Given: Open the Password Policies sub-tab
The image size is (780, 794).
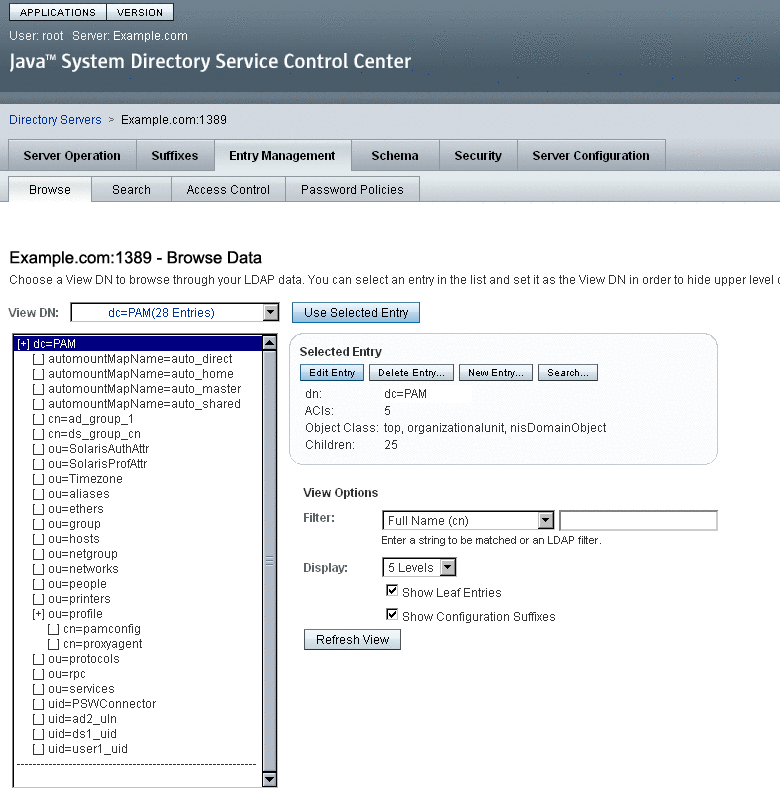Looking at the screenshot, I should [352, 189].
